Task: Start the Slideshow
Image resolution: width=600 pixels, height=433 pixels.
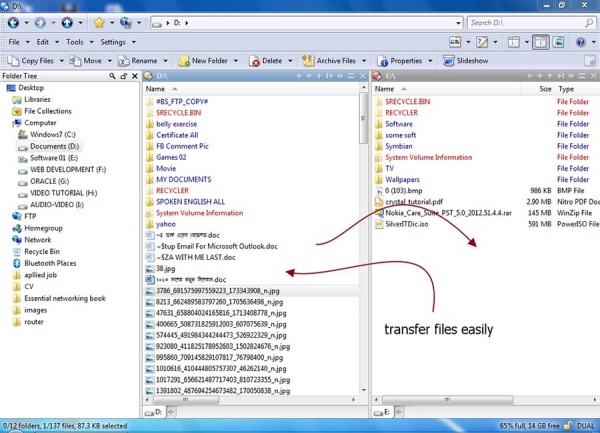Action: [465, 61]
